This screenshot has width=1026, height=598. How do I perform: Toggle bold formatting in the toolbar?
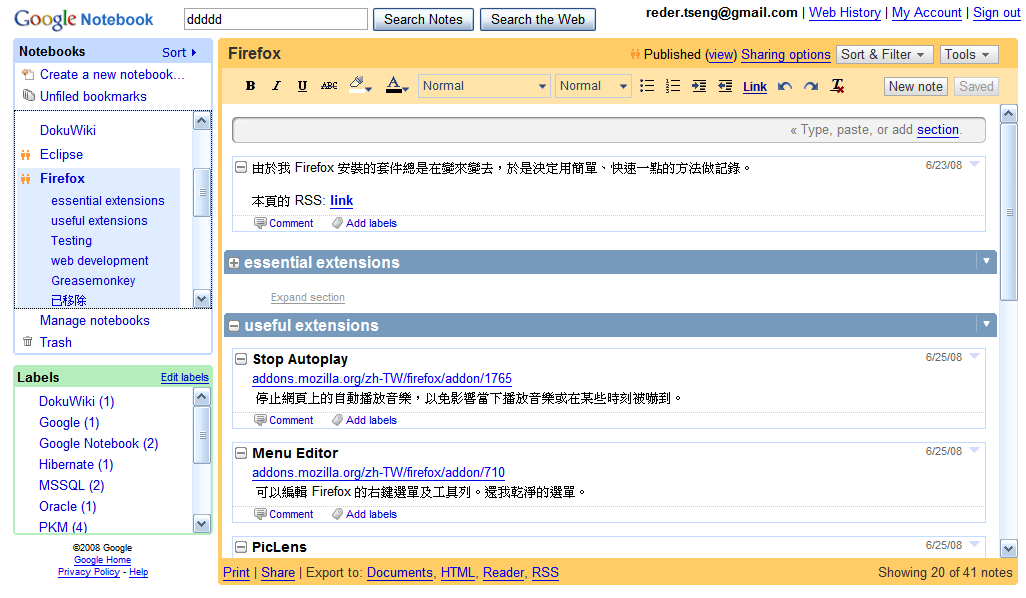click(x=250, y=86)
